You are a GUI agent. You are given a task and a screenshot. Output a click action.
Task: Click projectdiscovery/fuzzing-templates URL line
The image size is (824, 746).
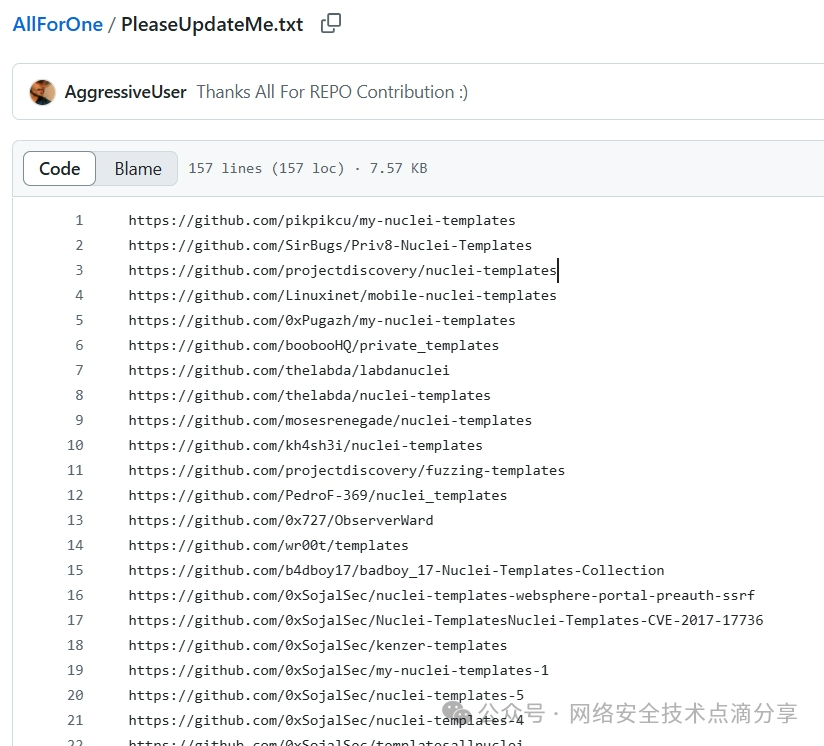pos(346,470)
